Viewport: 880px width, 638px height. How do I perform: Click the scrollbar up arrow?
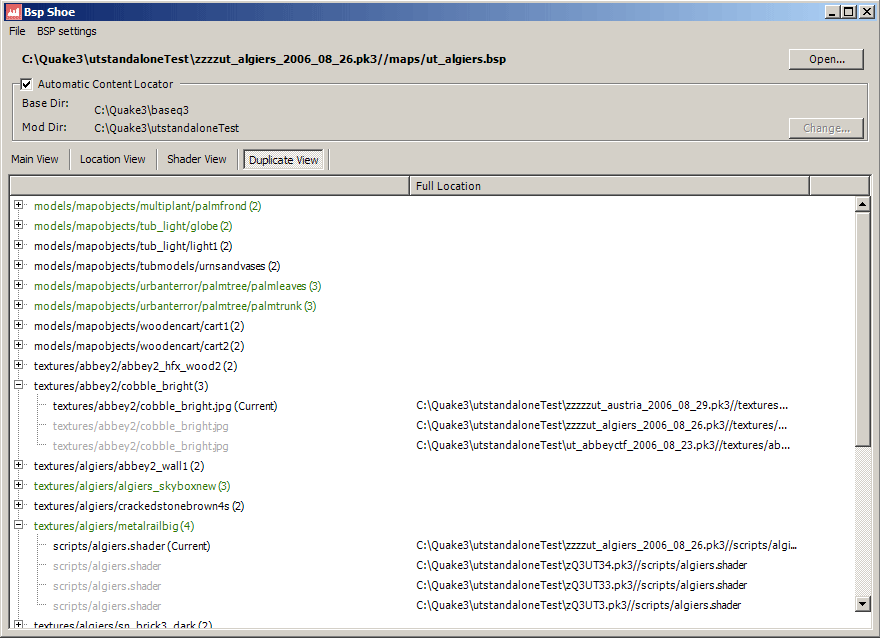click(863, 205)
